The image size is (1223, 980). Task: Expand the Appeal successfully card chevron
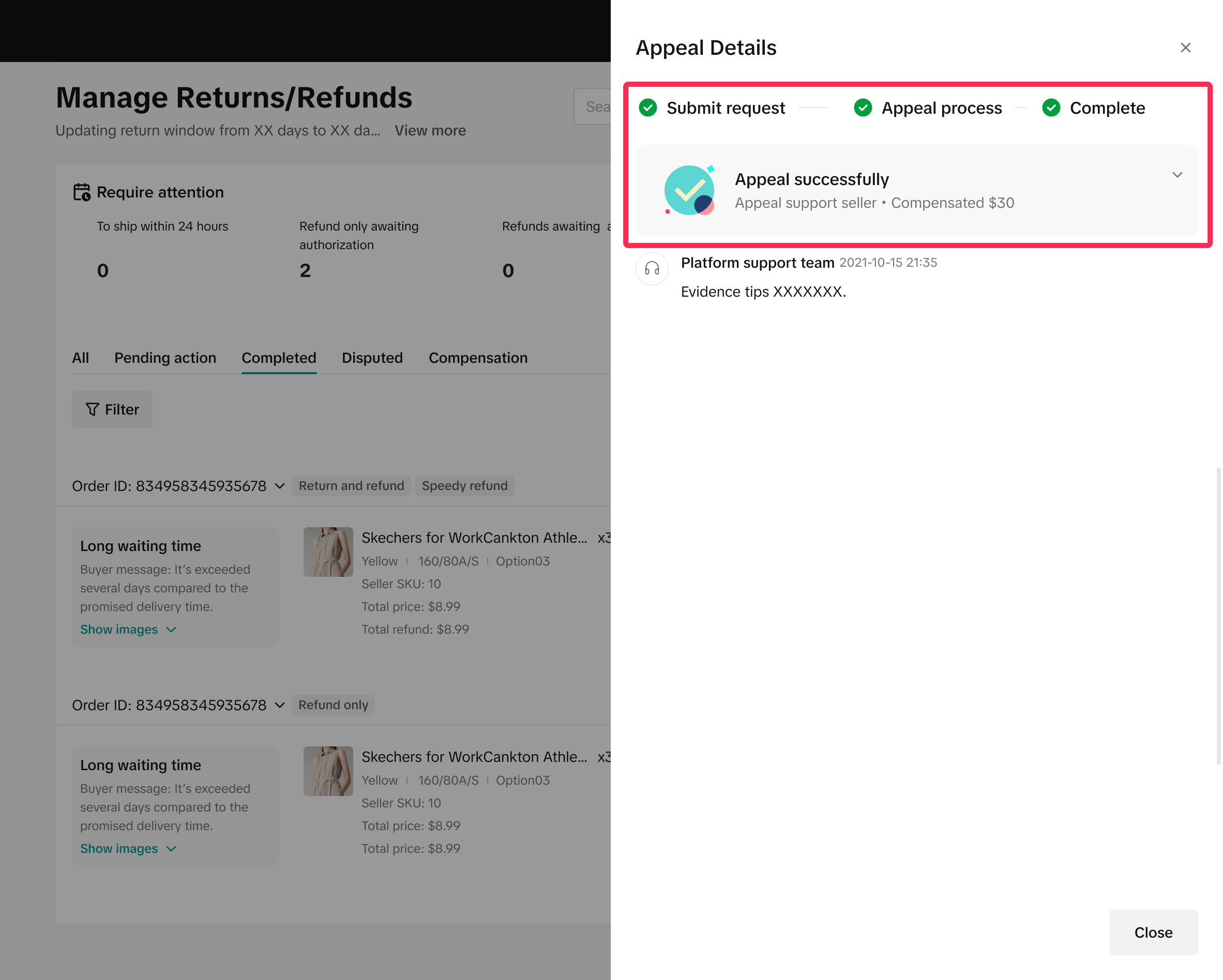(1177, 175)
